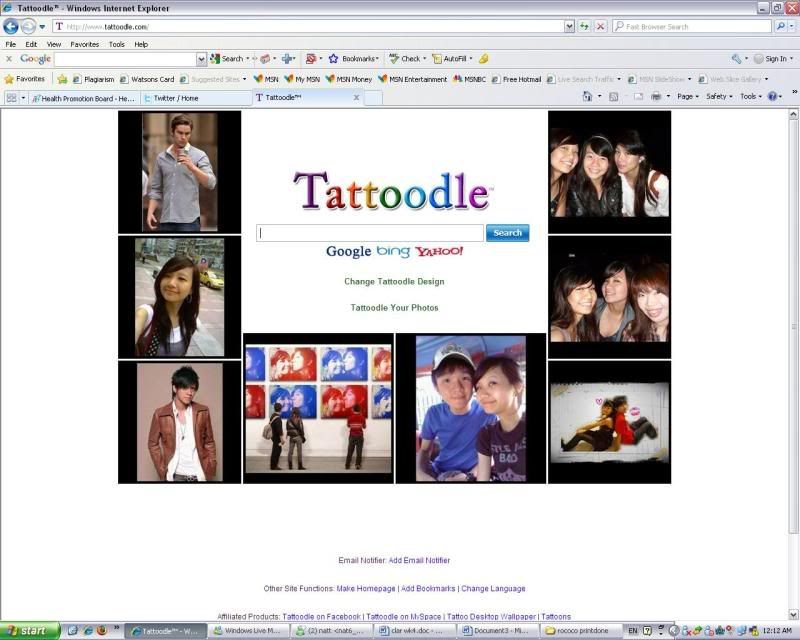Click the Yahoo! logo below search box
Image resolution: width=800 pixels, height=640 pixels.
pyautogui.click(x=439, y=251)
